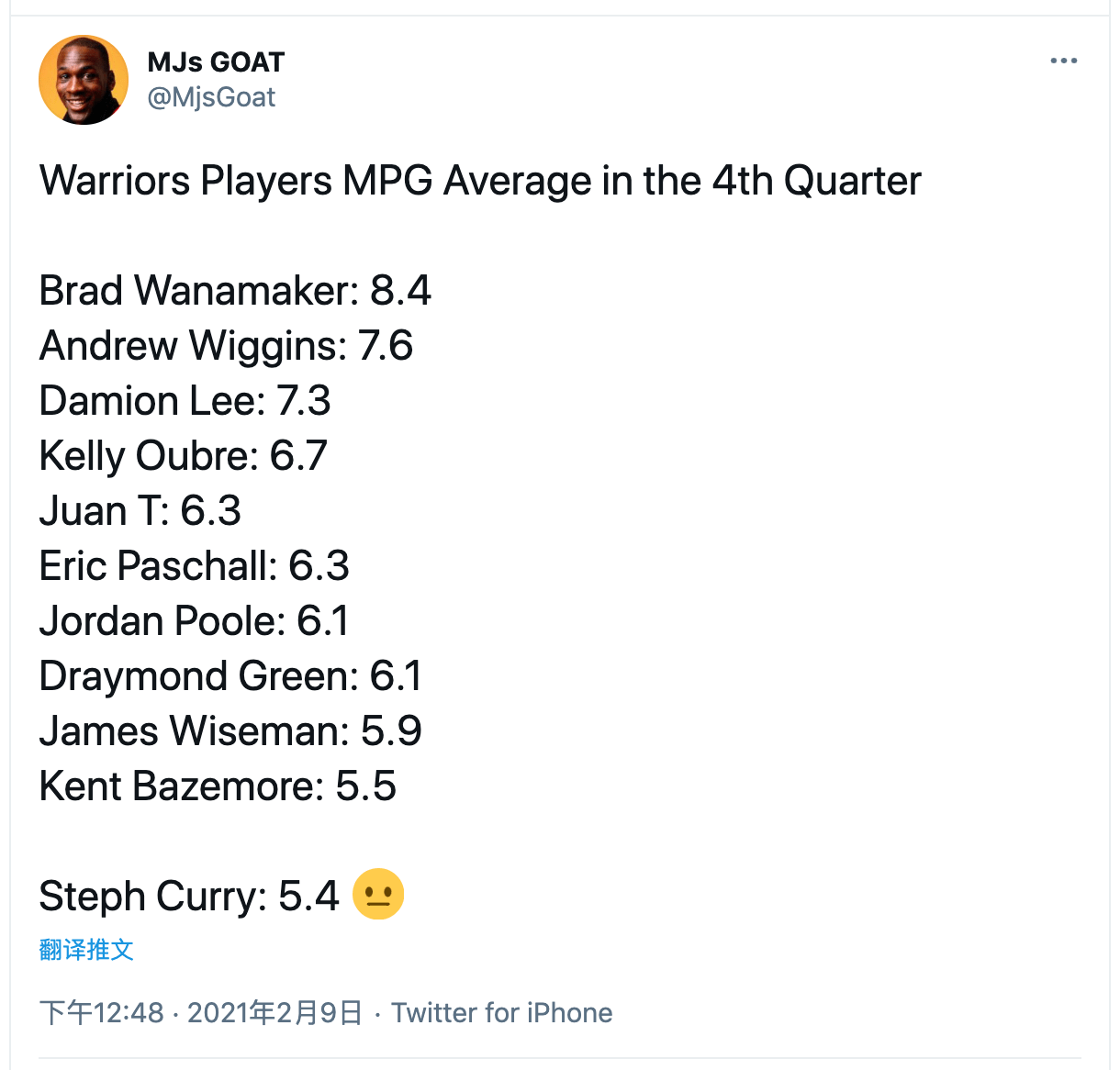Click the Damion Lee: 7.3 text
Image resolution: width=1120 pixels, height=1070 pixels.
point(185,401)
